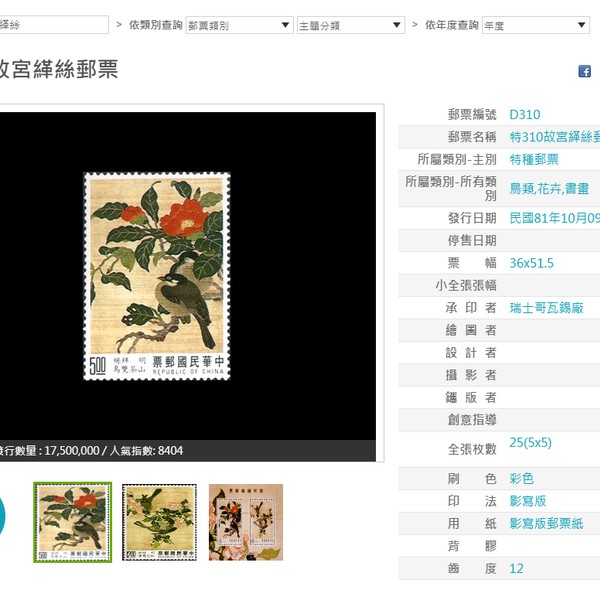Click issue date 民國81年10月

pyautogui.click(x=554, y=218)
